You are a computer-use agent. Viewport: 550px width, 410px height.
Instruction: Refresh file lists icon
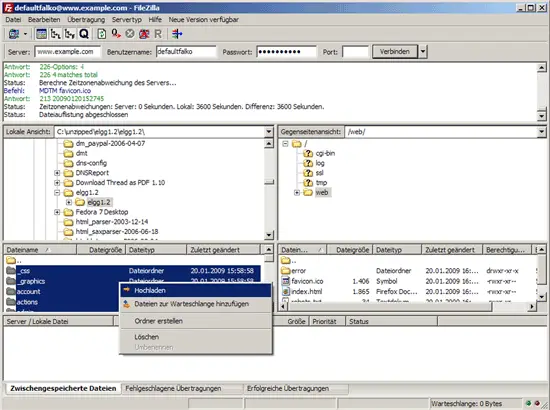tap(102, 34)
